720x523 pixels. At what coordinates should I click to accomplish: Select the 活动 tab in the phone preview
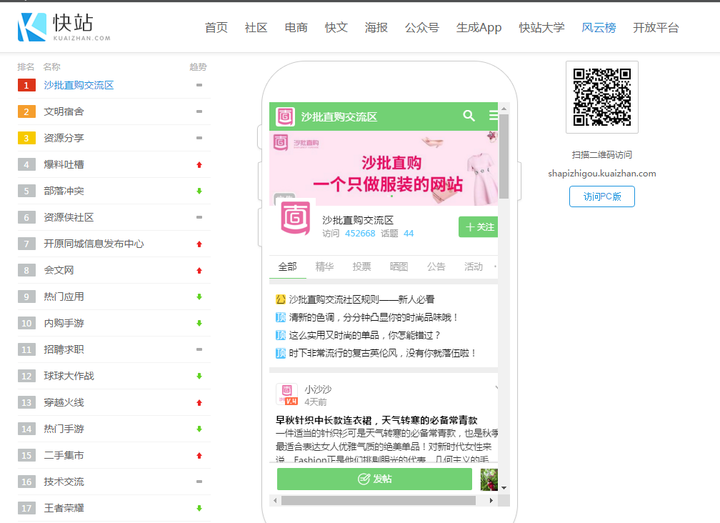473,267
